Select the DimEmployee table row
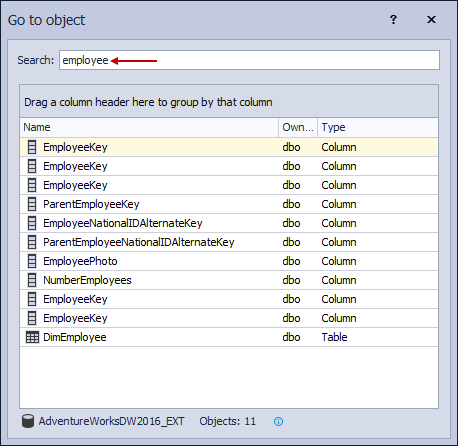Viewport: 458px width, 446px height. point(229,337)
